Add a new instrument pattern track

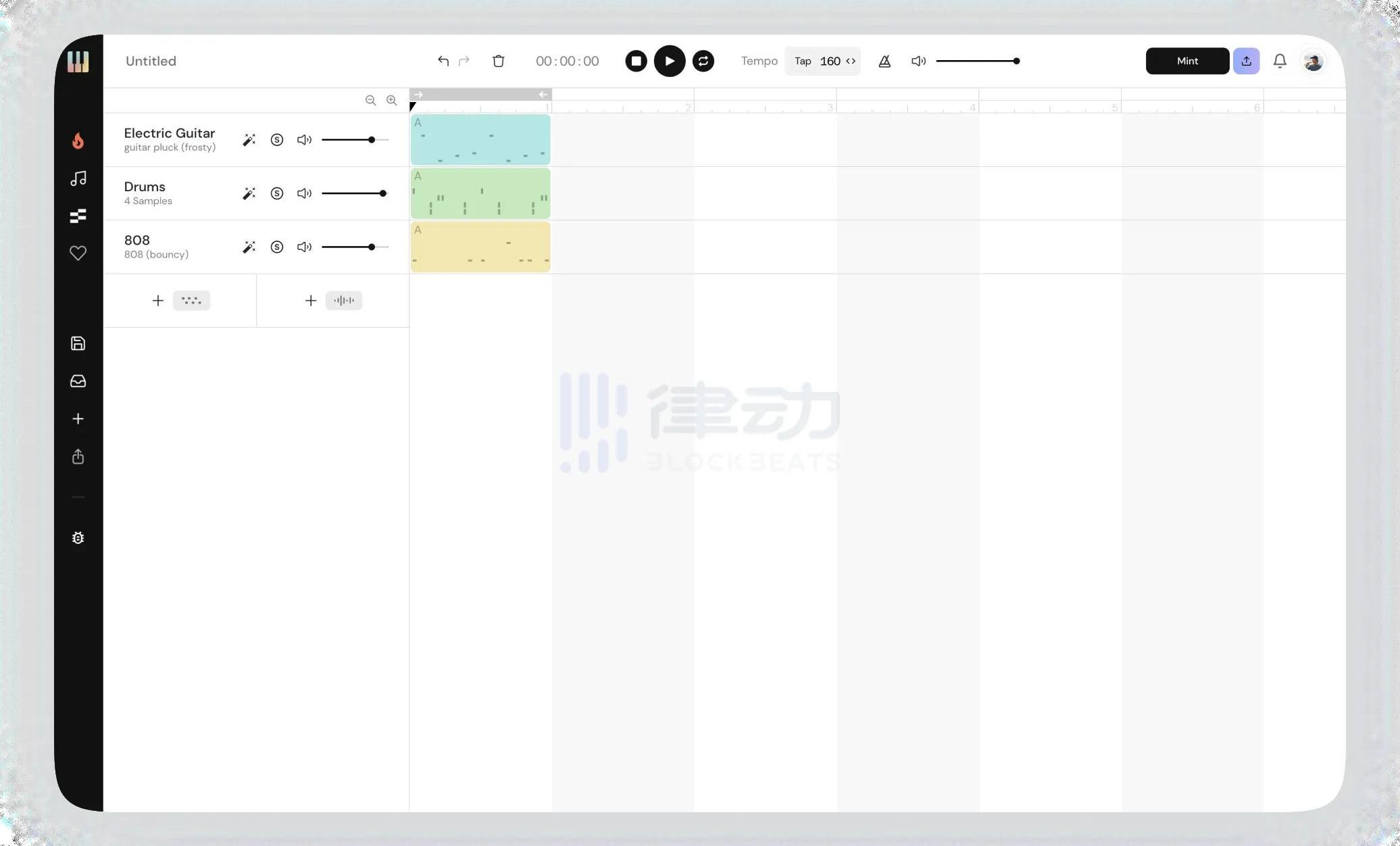(x=180, y=301)
